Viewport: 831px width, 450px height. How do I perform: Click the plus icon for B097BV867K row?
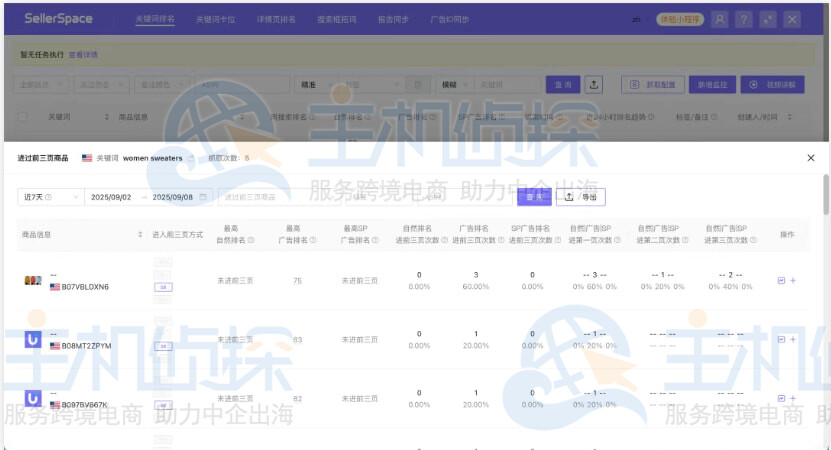coord(793,398)
